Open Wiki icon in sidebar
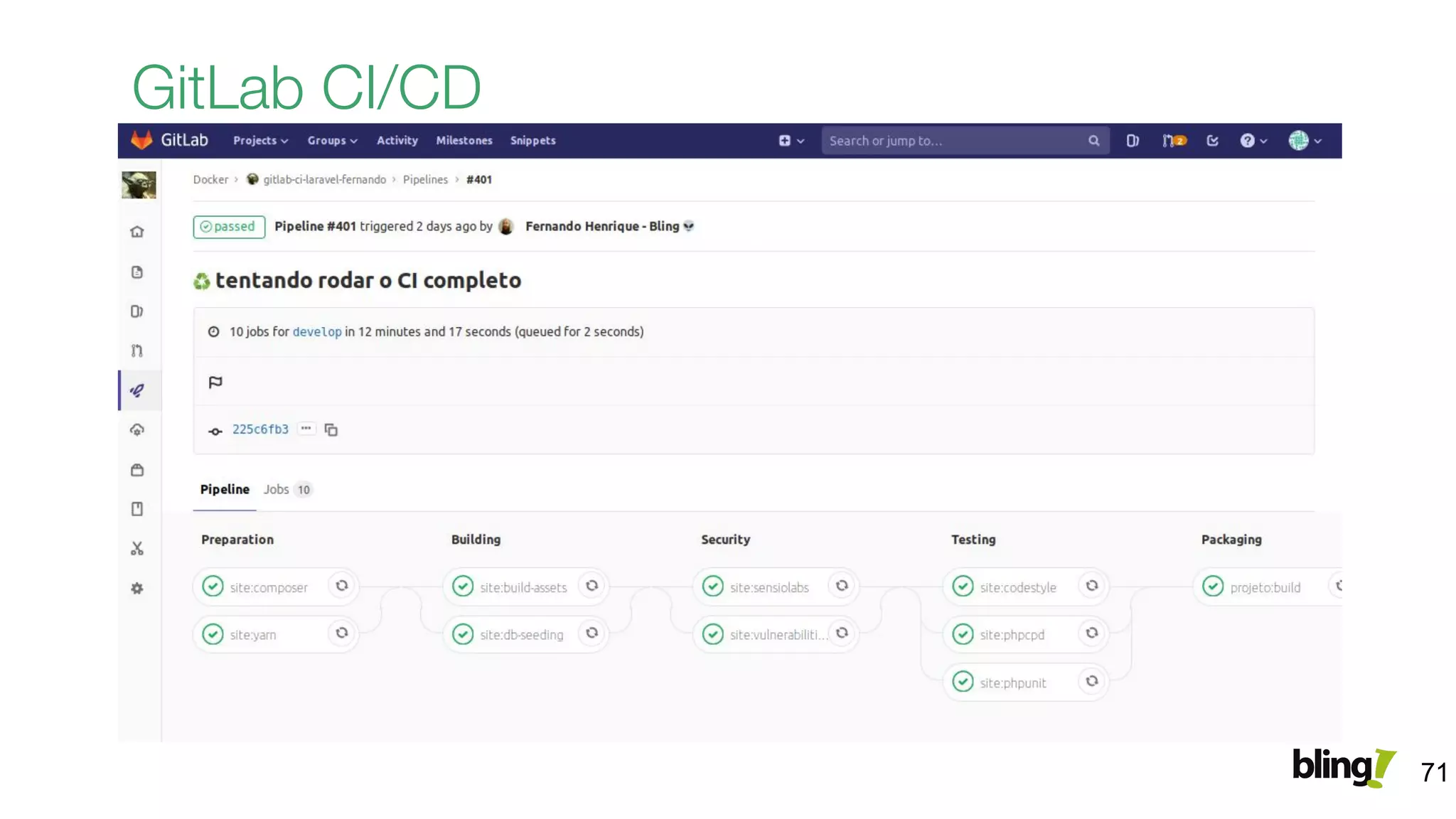Screen dimensions: 1456x819 137,509
